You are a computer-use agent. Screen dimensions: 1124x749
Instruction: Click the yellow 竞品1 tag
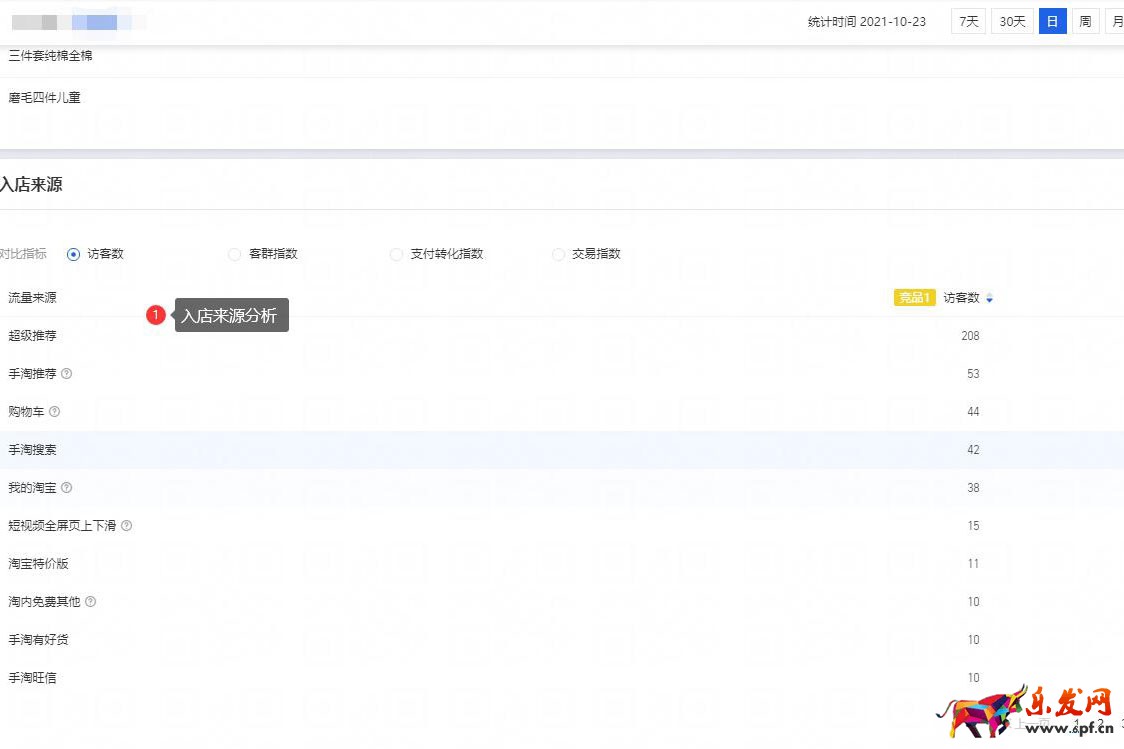914,298
